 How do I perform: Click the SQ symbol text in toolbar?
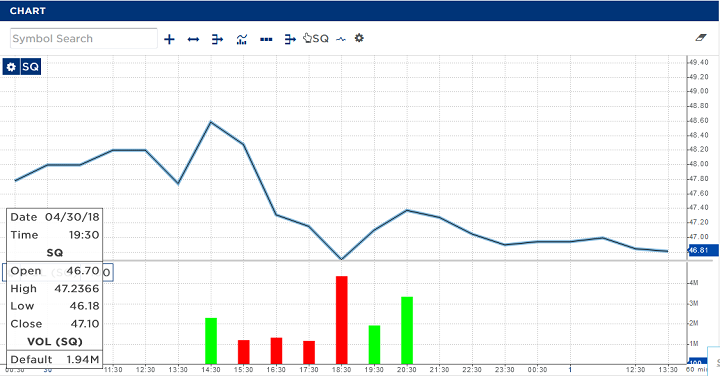coord(321,39)
